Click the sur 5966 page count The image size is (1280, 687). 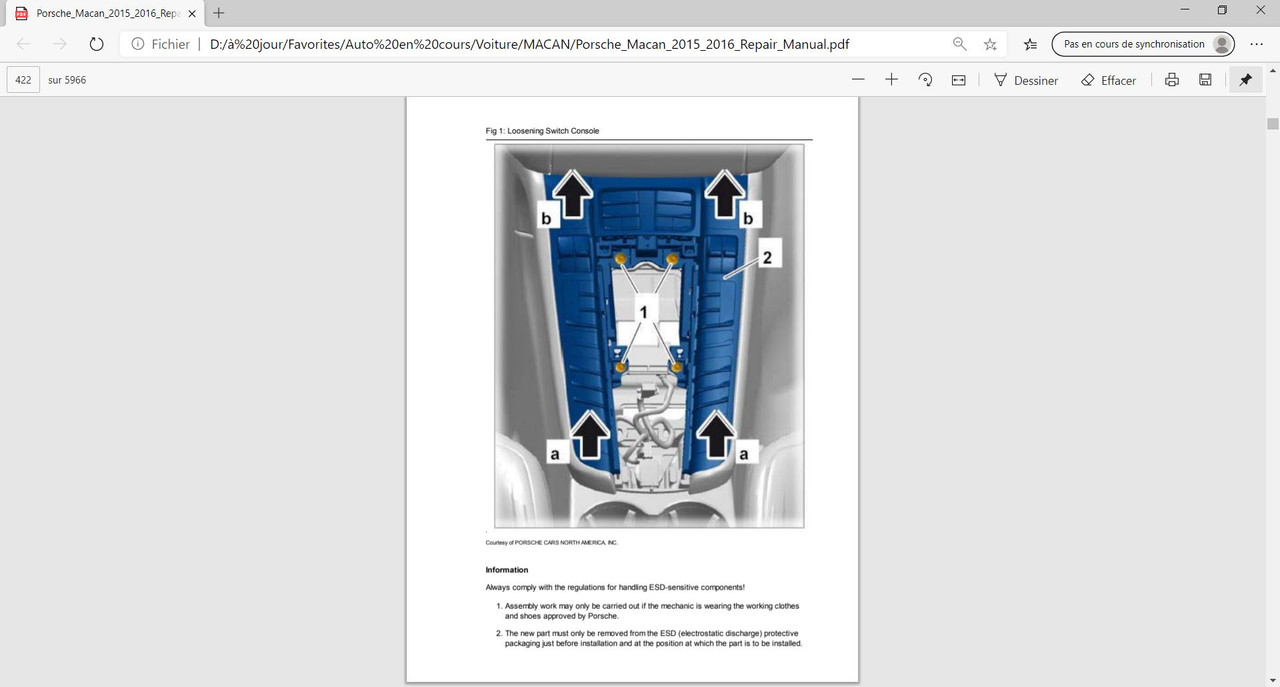pos(67,80)
